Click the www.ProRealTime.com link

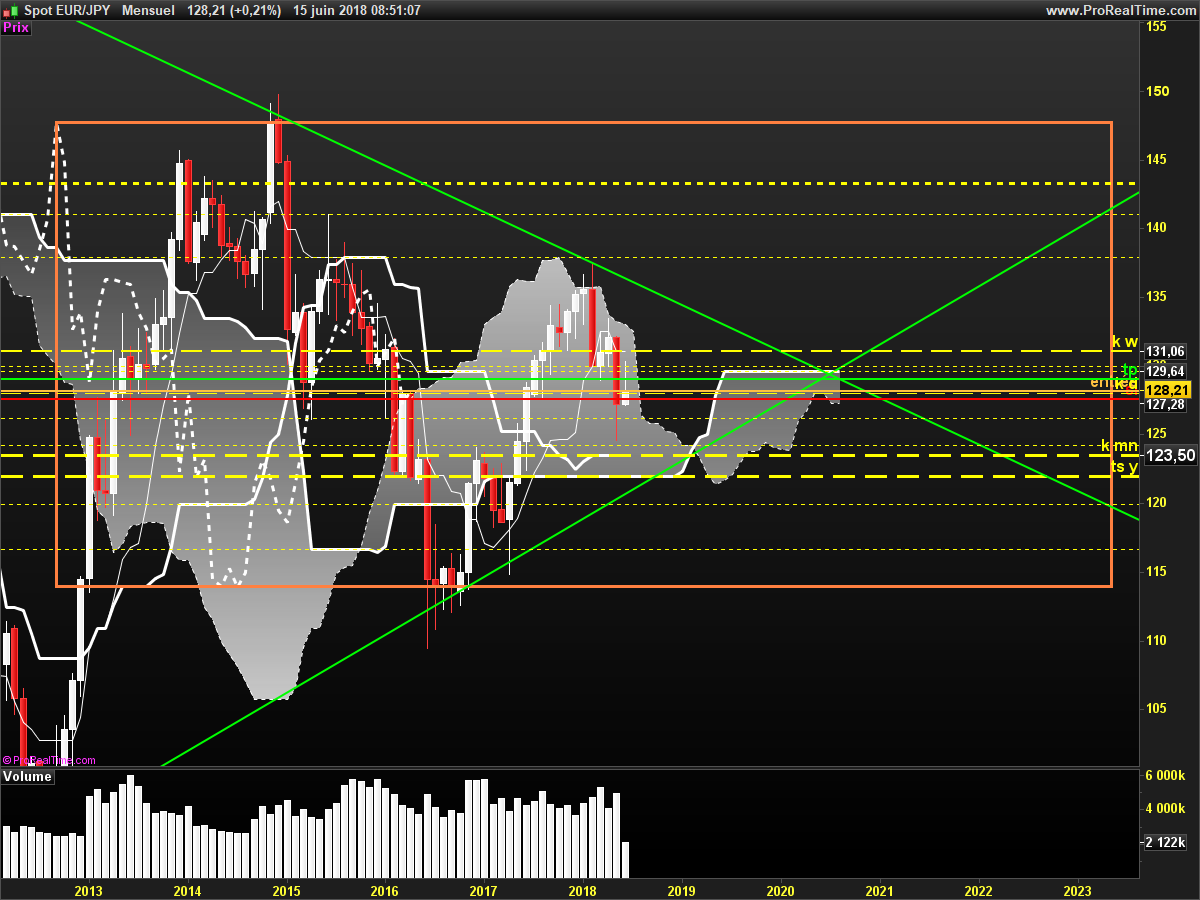[x=1120, y=10]
